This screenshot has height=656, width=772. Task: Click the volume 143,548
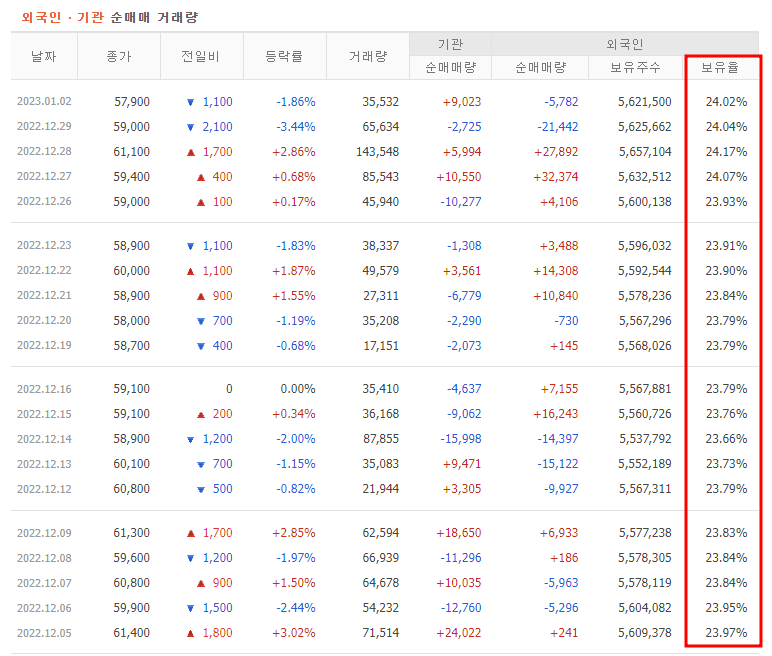click(x=378, y=151)
